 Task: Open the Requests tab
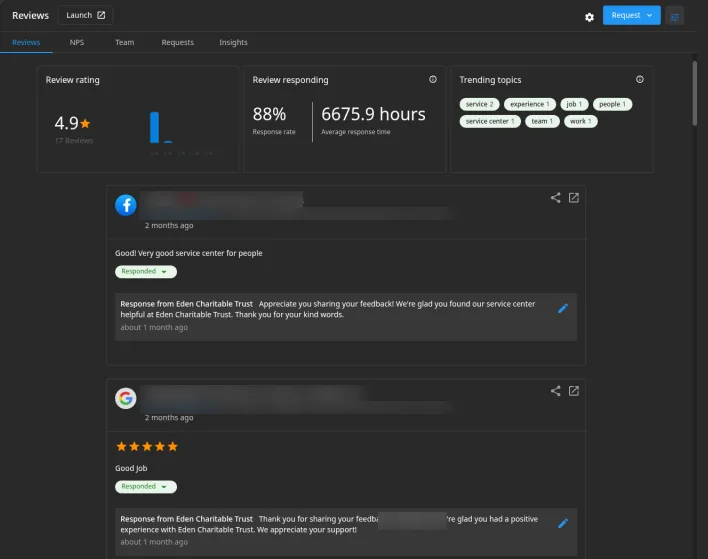pyautogui.click(x=177, y=42)
